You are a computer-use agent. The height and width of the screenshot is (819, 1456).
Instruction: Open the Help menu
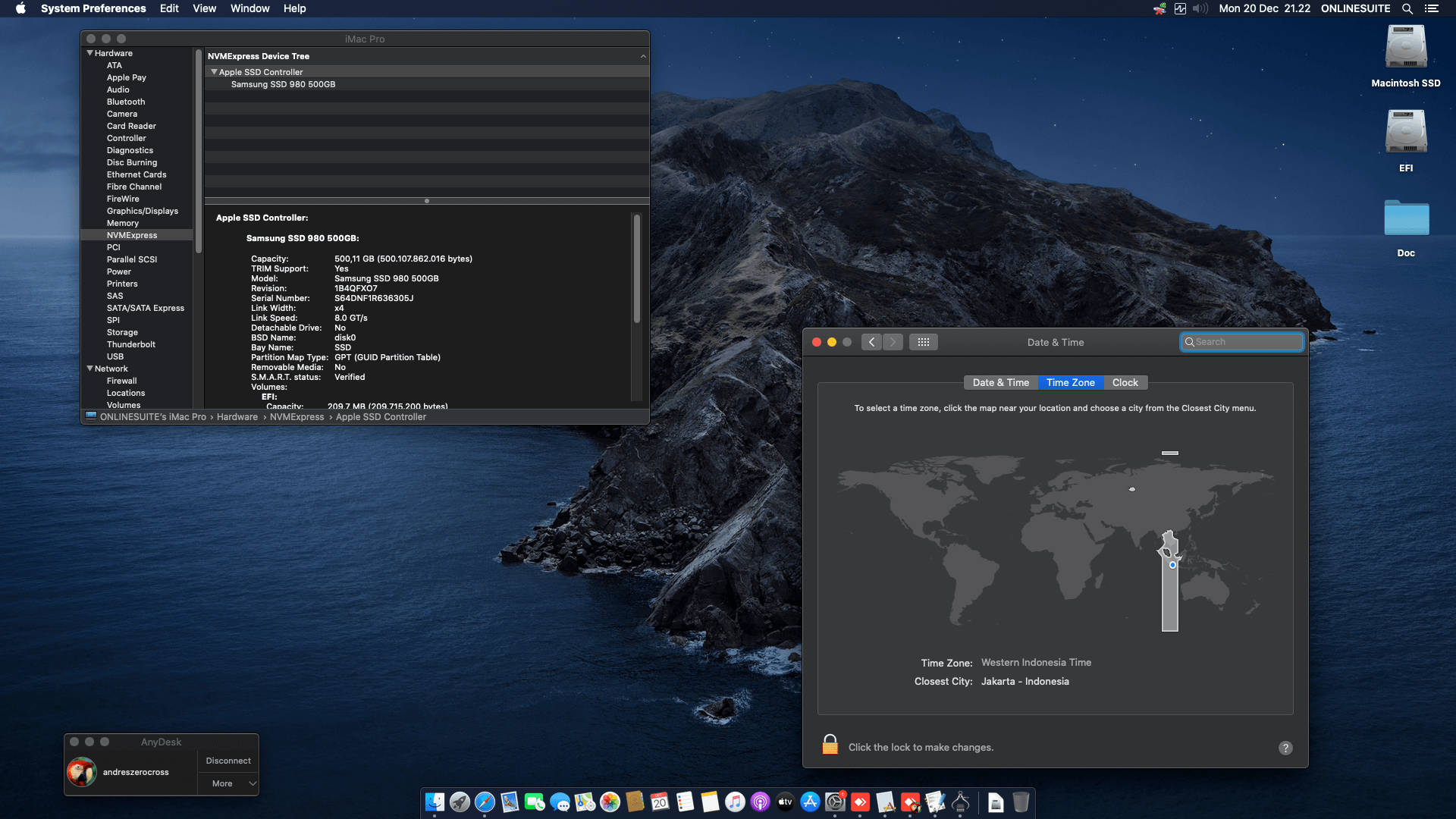coord(294,8)
